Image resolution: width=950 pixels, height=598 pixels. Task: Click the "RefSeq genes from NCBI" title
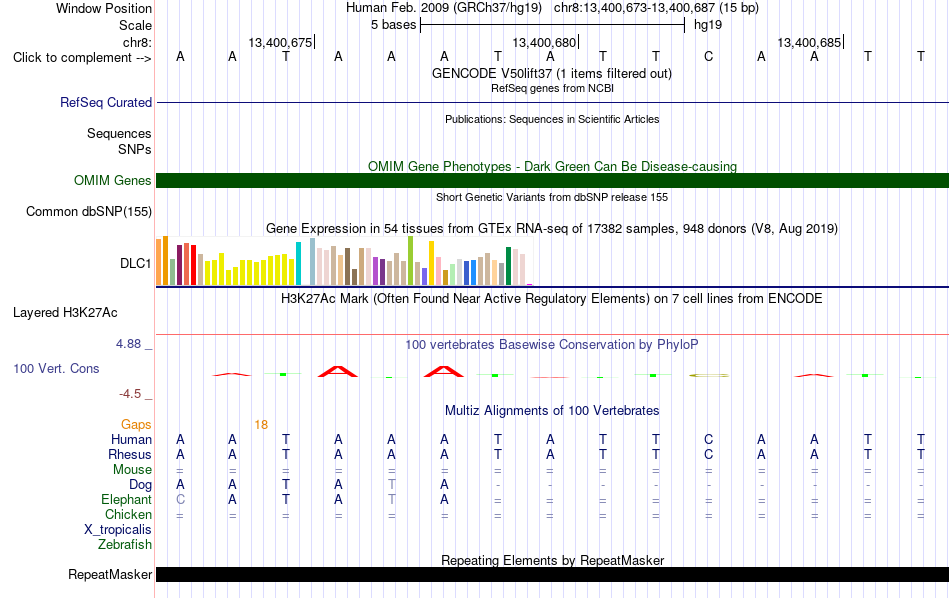[x=552, y=88]
